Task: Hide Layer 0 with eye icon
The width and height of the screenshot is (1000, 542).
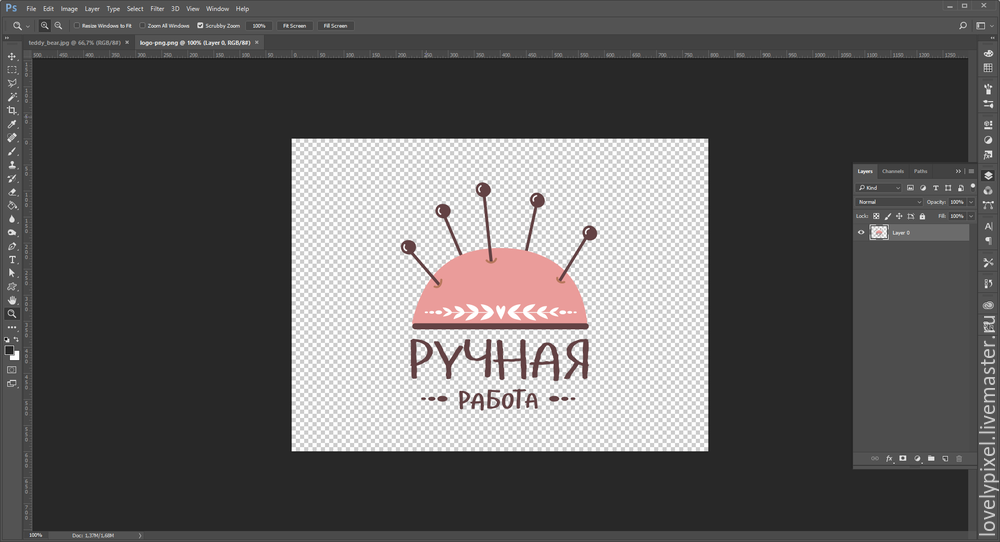Action: (x=862, y=232)
